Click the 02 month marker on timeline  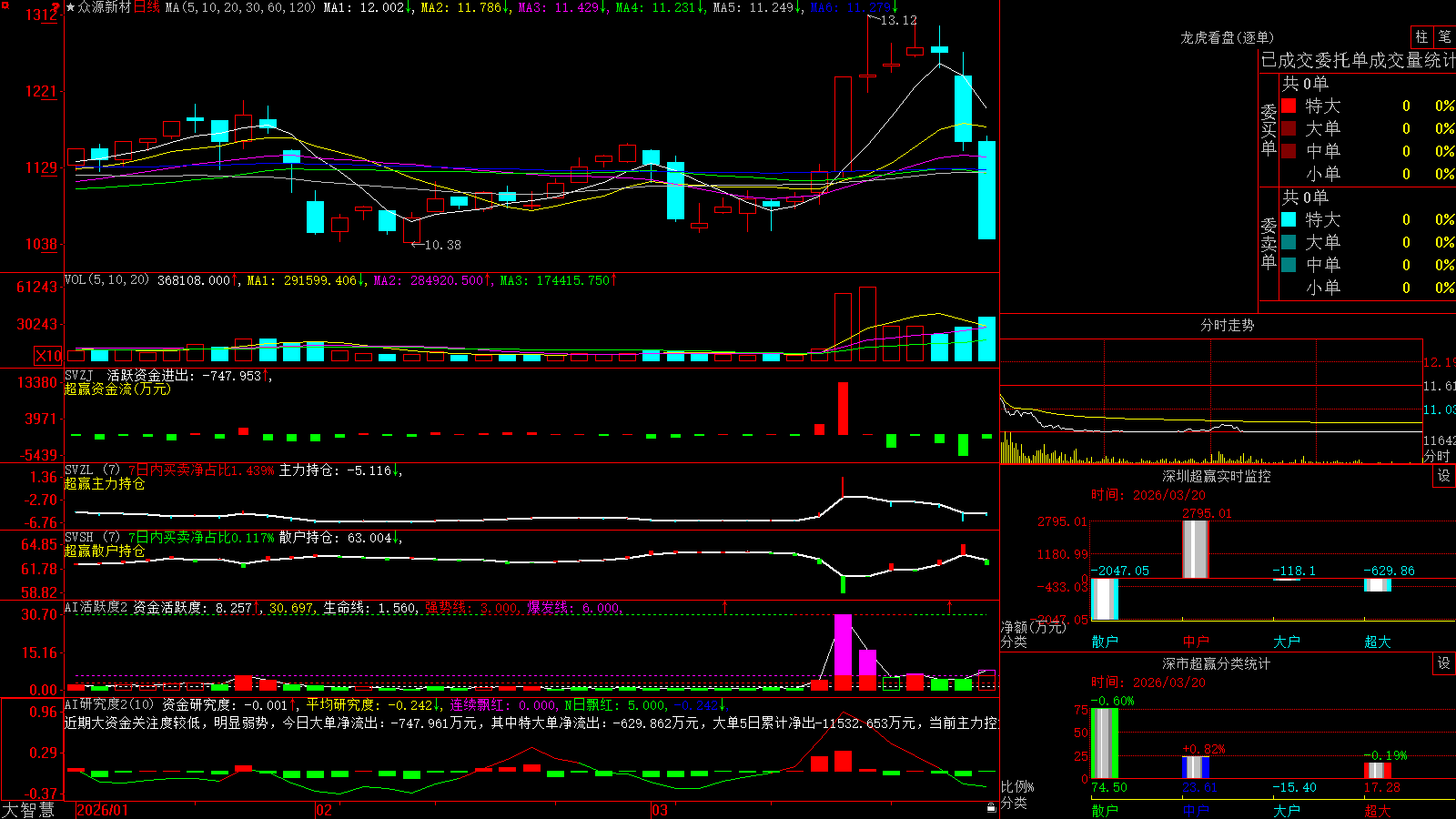point(324,810)
